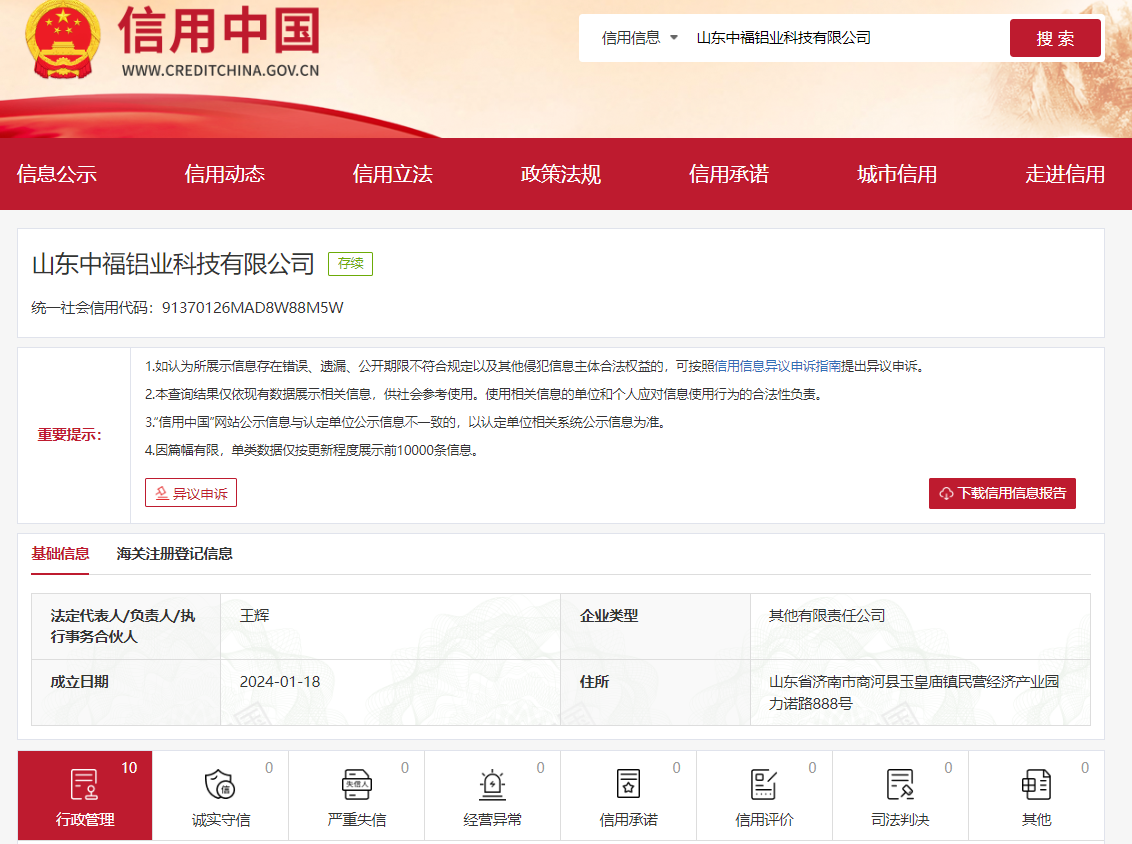The height and width of the screenshot is (844, 1132).
Task: Click the 住所 field label
Action: [594, 682]
